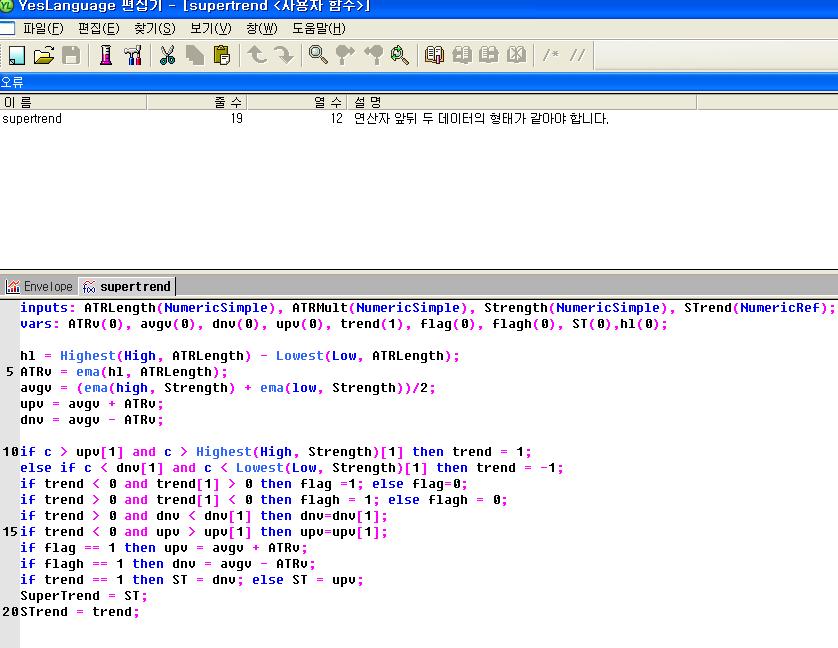Click the block comment /* icon

550,55
